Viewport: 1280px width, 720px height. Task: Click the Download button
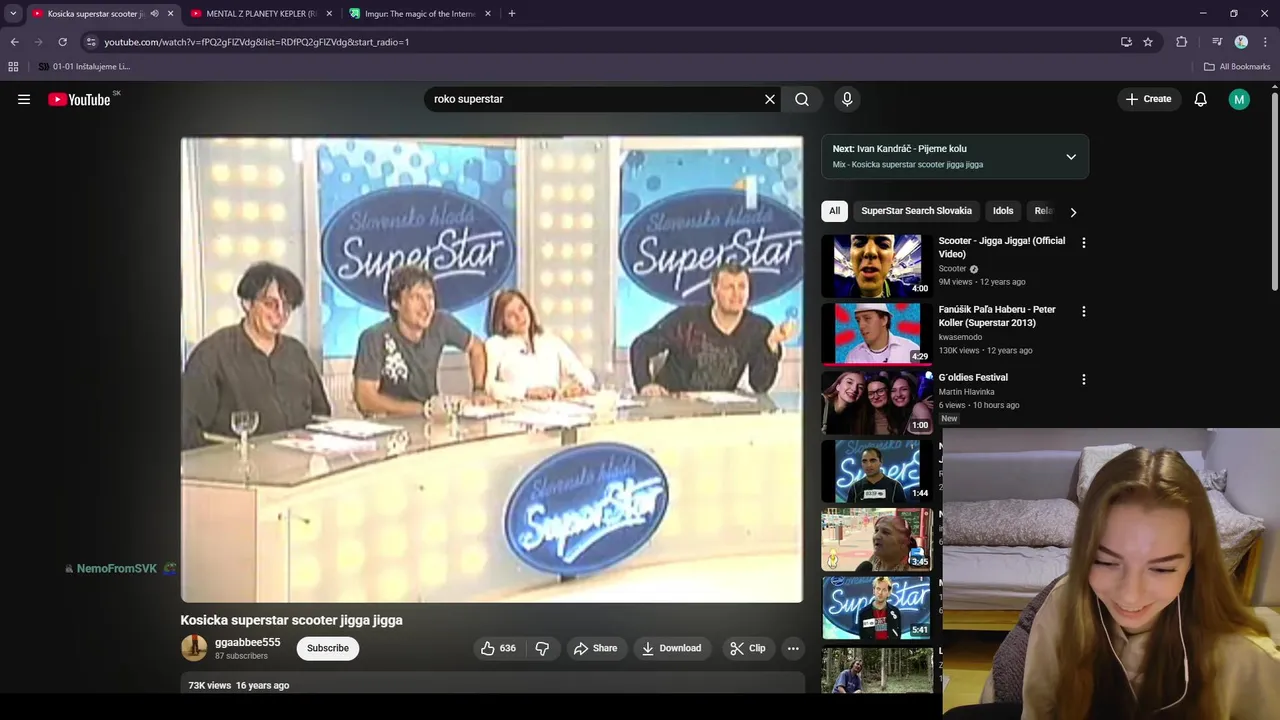click(672, 648)
